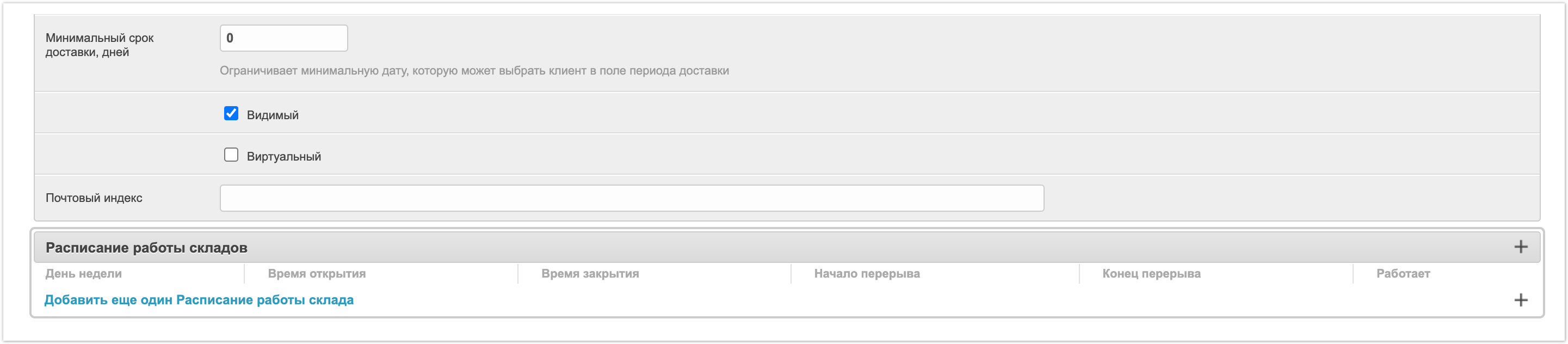The height and width of the screenshot is (344, 1568).
Task: Open the Добавить еще один Расписание работы склада link
Action: point(199,300)
